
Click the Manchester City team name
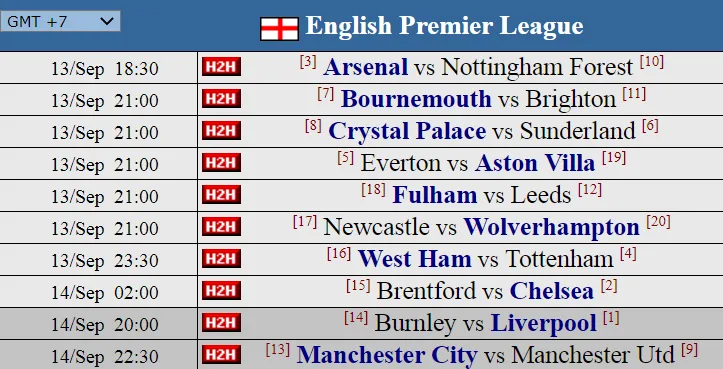pyautogui.click(x=387, y=356)
